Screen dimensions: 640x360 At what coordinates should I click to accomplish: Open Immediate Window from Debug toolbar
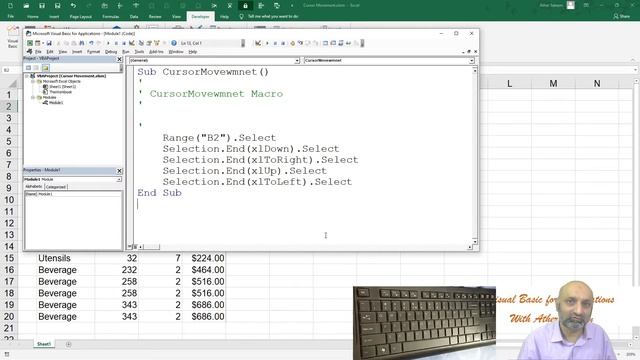pos(333,43)
